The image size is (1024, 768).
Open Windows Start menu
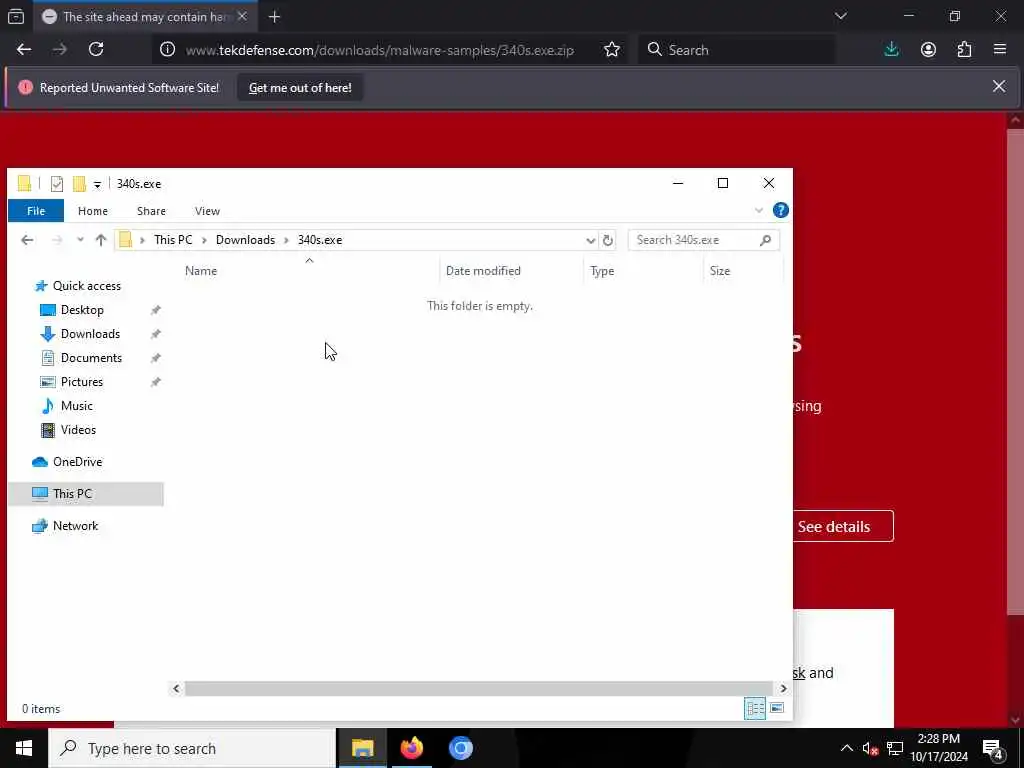pyautogui.click(x=24, y=748)
